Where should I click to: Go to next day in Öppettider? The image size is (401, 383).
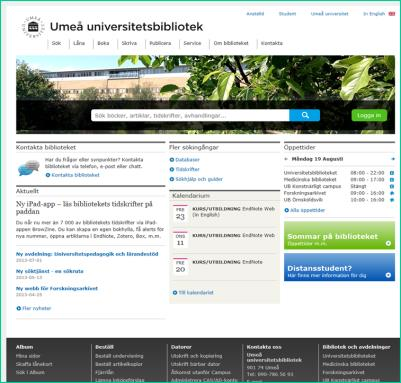click(393, 159)
